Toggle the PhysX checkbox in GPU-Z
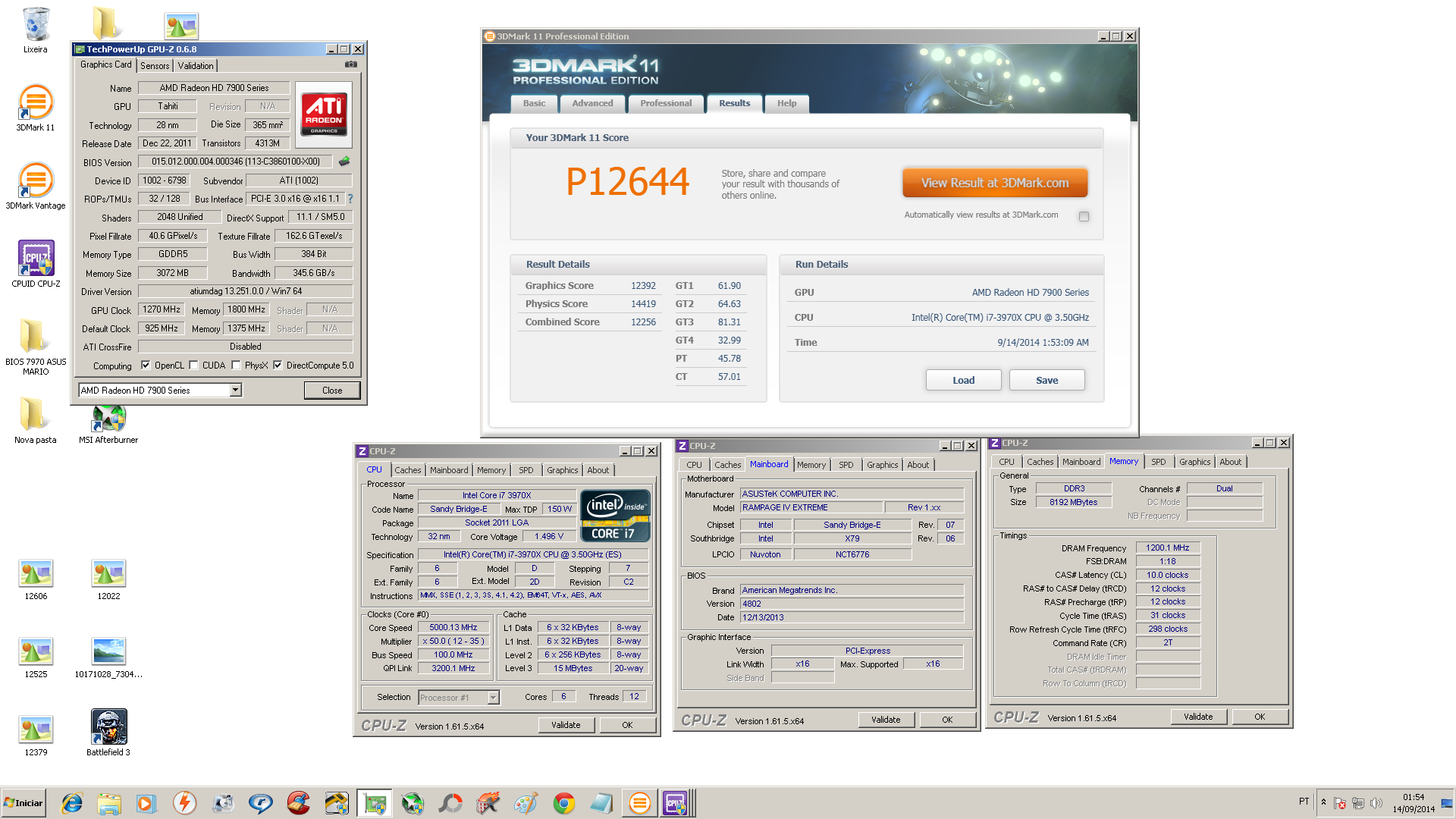The height and width of the screenshot is (819, 1456). click(x=237, y=365)
